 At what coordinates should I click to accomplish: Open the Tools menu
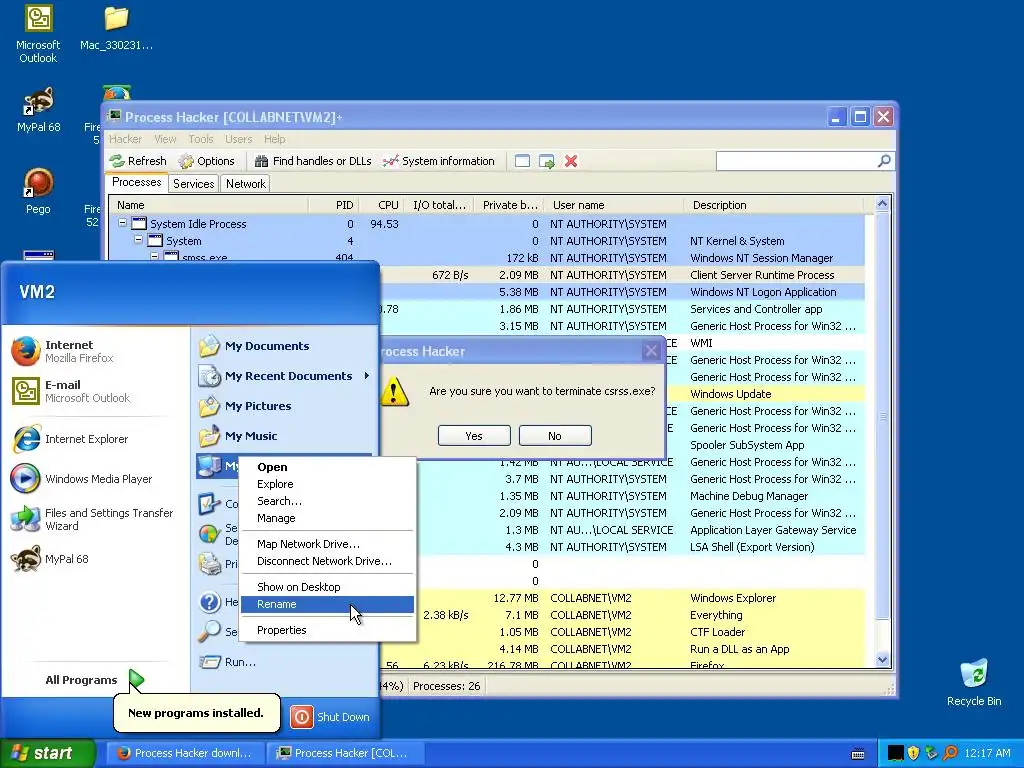click(x=200, y=139)
